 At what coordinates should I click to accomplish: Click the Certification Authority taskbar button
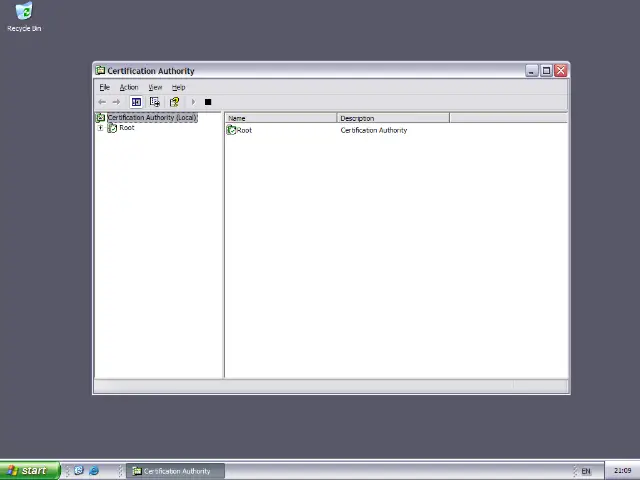click(175, 471)
